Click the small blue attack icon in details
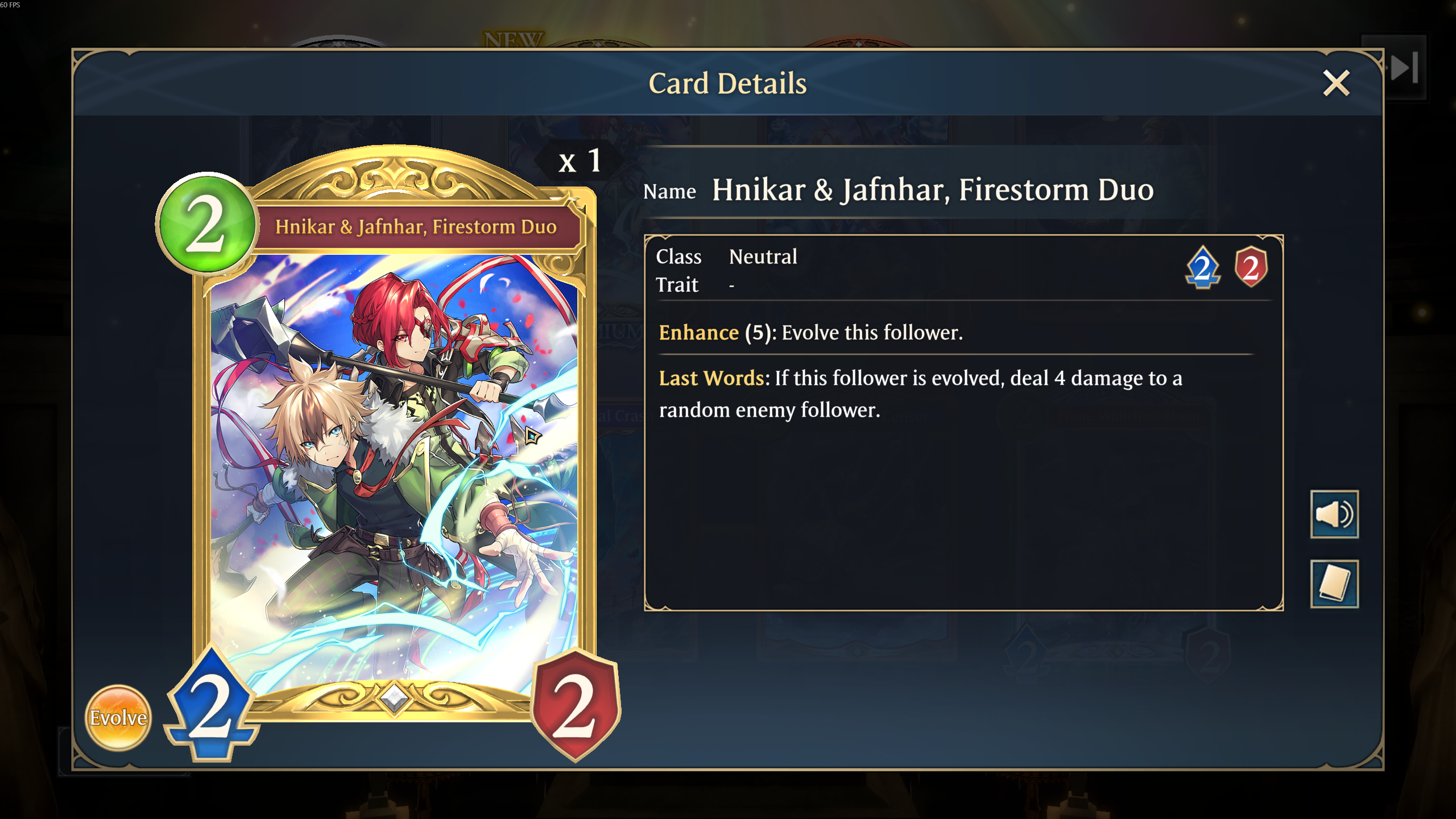This screenshot has width=1456, height=819. click(1202, 267)
